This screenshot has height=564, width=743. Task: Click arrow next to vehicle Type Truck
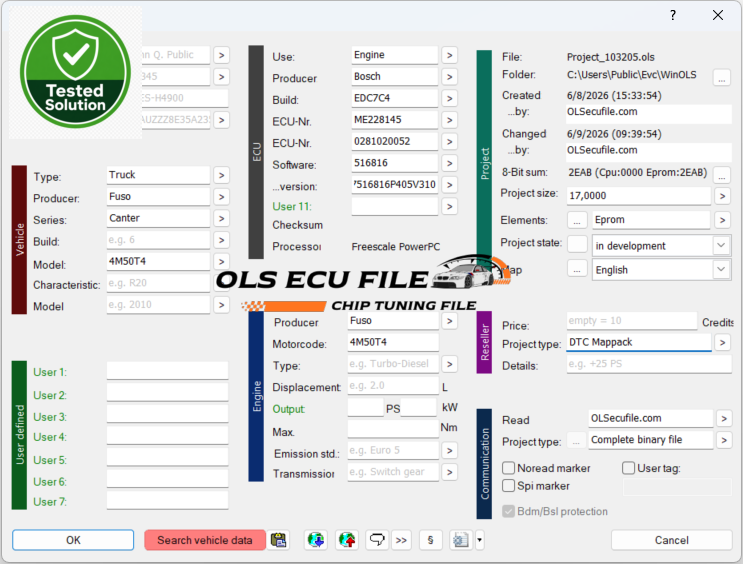pyautogui.click(x=221, y=175)
